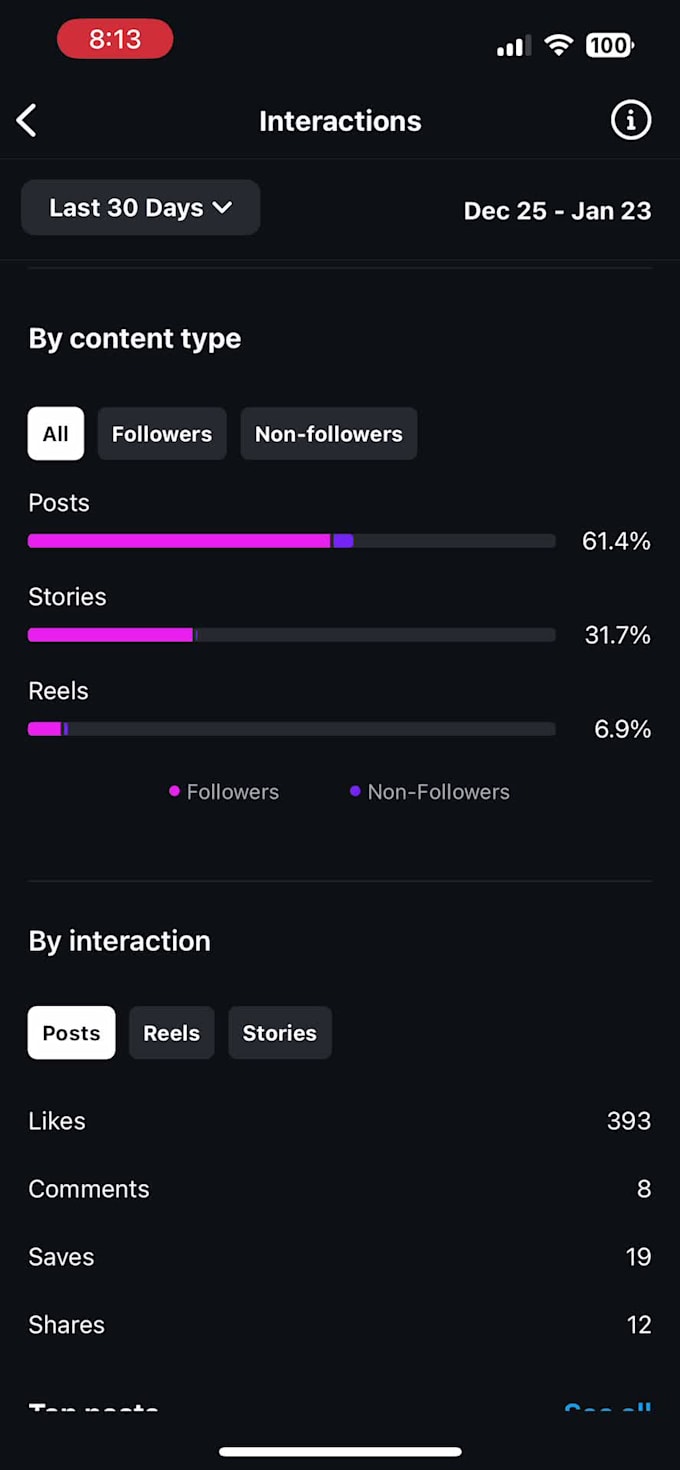Screen dimensions: 680x1470
Task: Tap the Likes count row
Action: (x=339, y=1121)
